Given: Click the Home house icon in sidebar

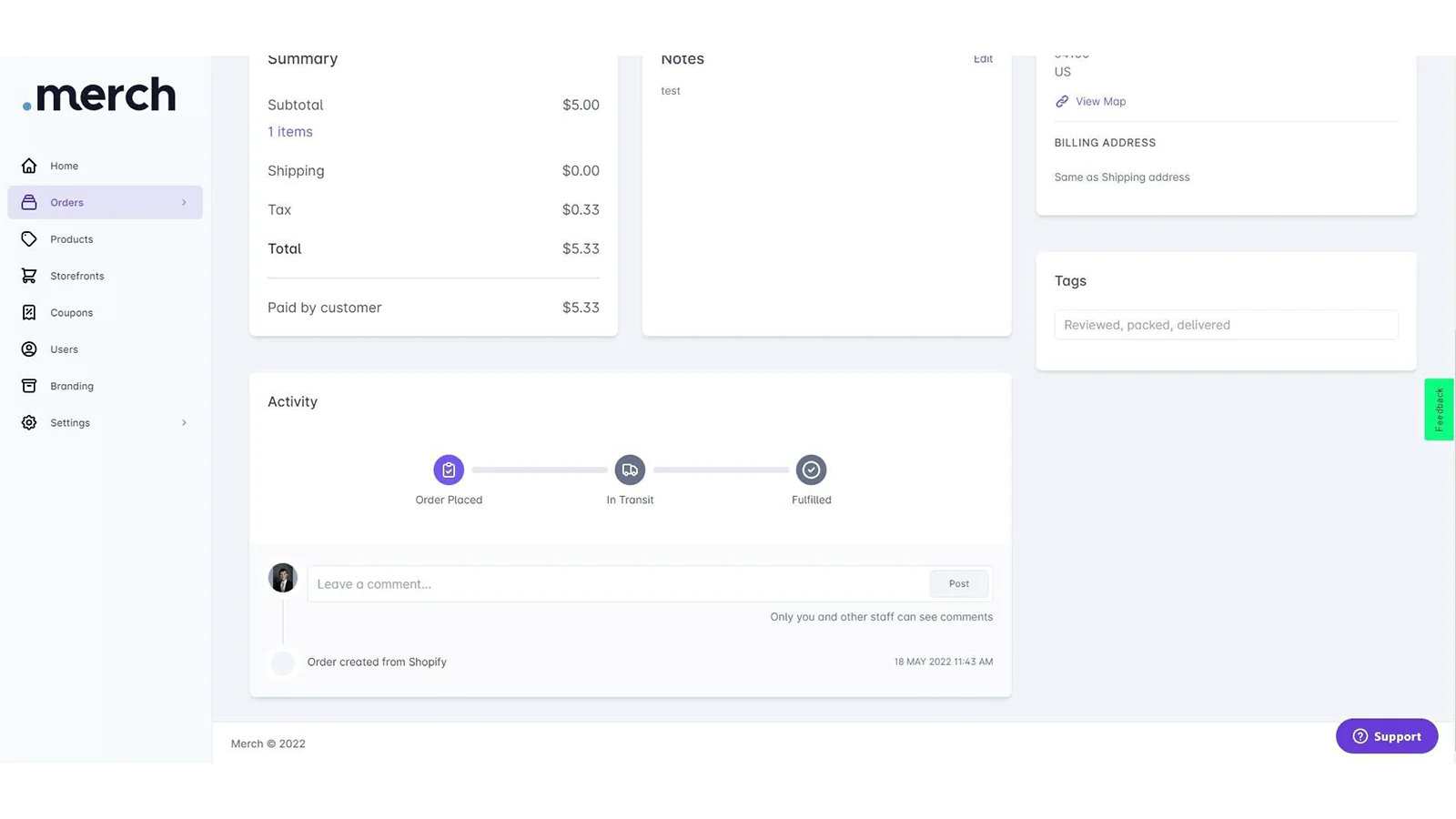Looking at the screenshot, I should point(29,166).
